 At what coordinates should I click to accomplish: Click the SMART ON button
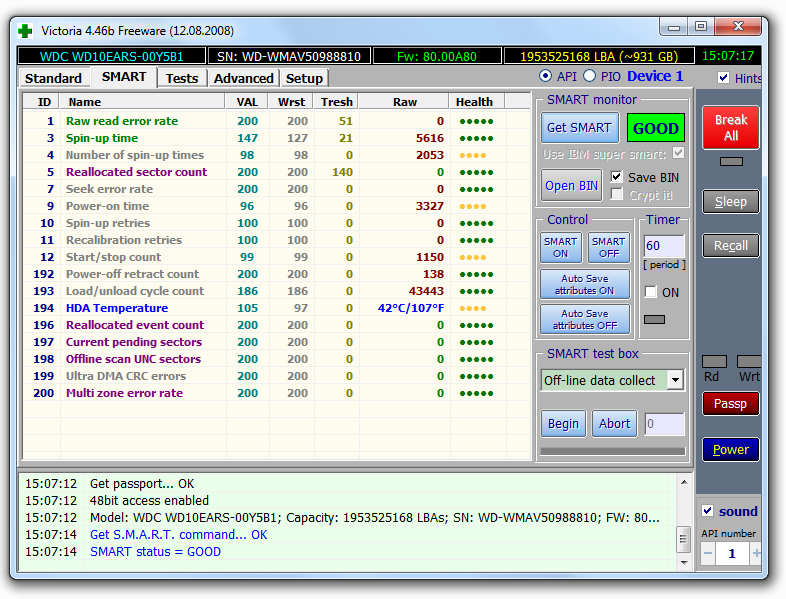(560, 248)
